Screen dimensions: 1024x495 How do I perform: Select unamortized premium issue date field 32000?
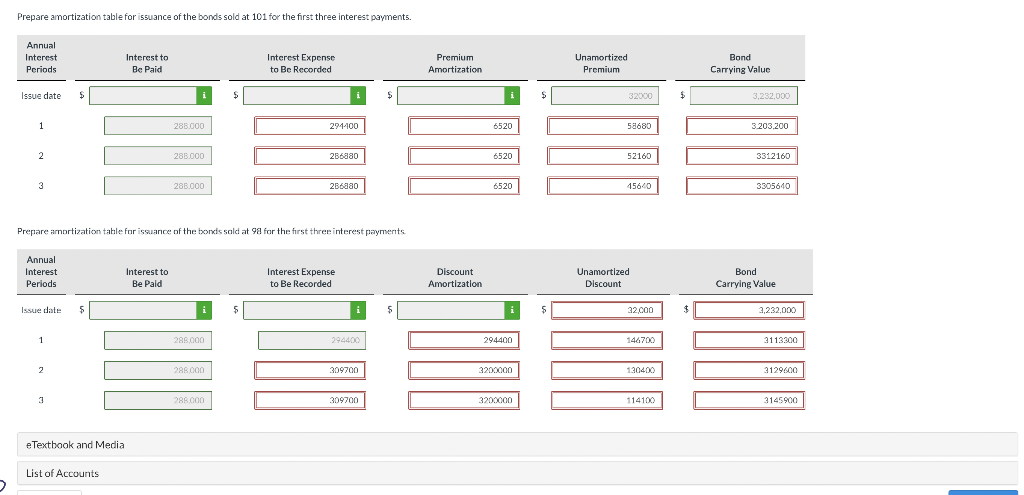(x=605, y=96)
